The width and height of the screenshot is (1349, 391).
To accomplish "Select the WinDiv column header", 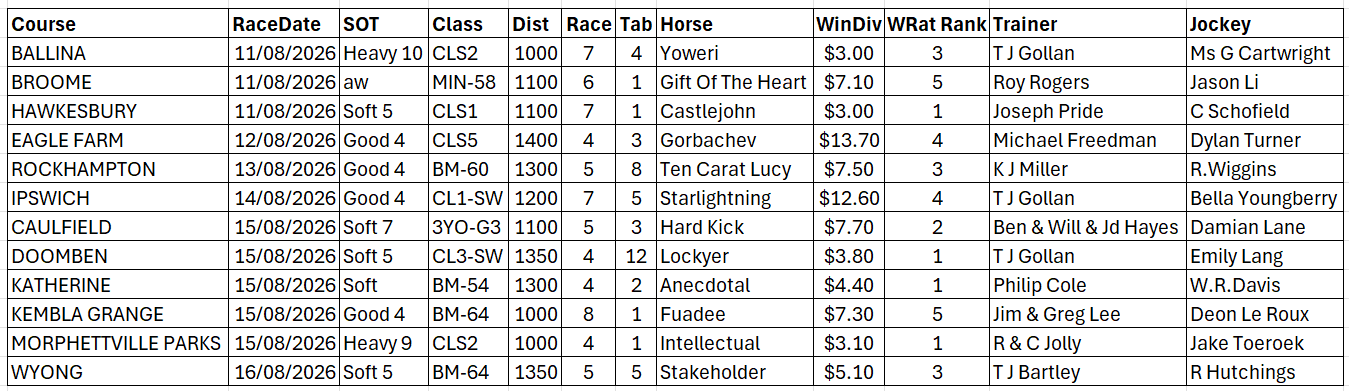I will [847, 24].
